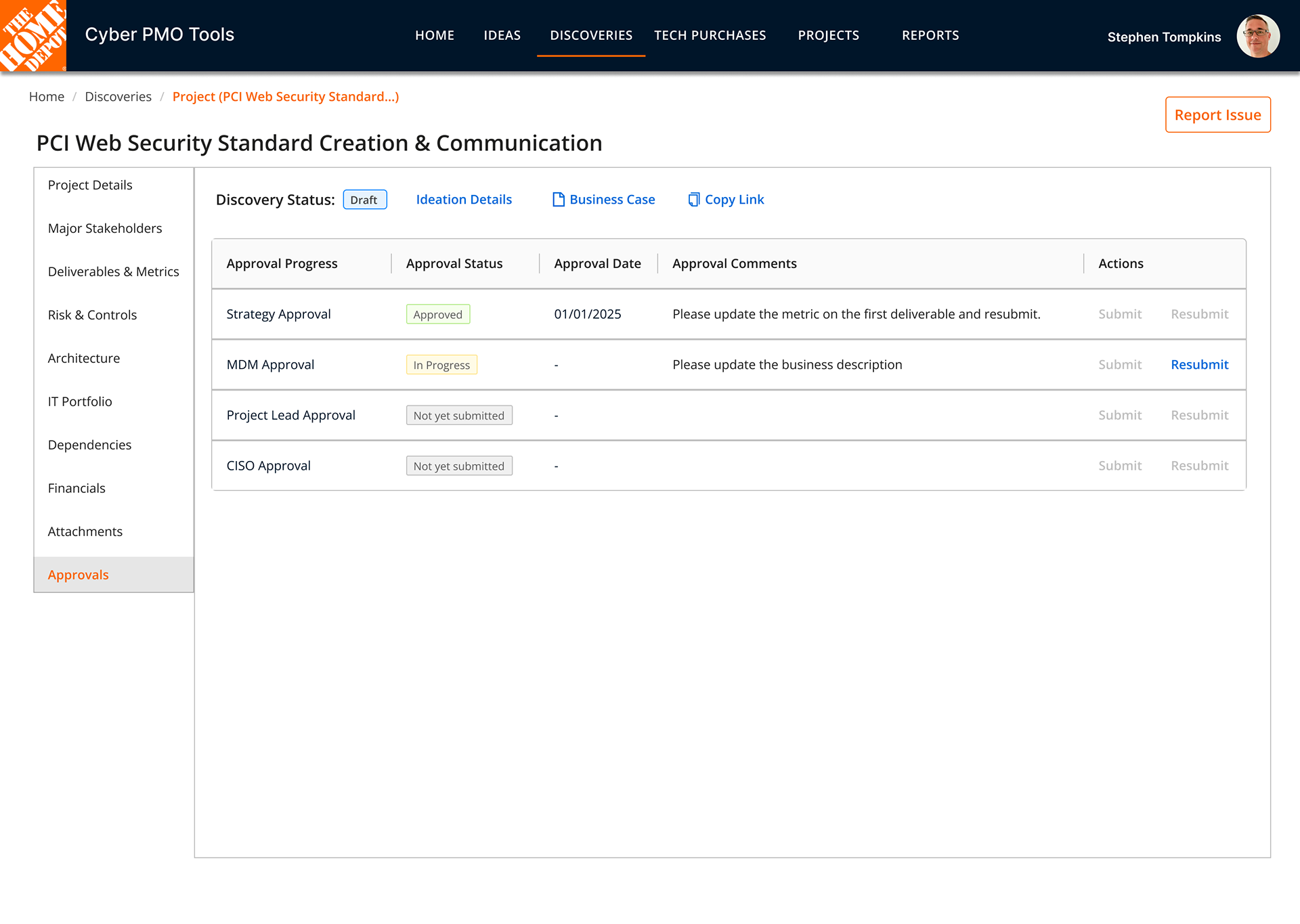Open the Attachments sidebar tab
1300x924 pixels.
tap(85, 531)
